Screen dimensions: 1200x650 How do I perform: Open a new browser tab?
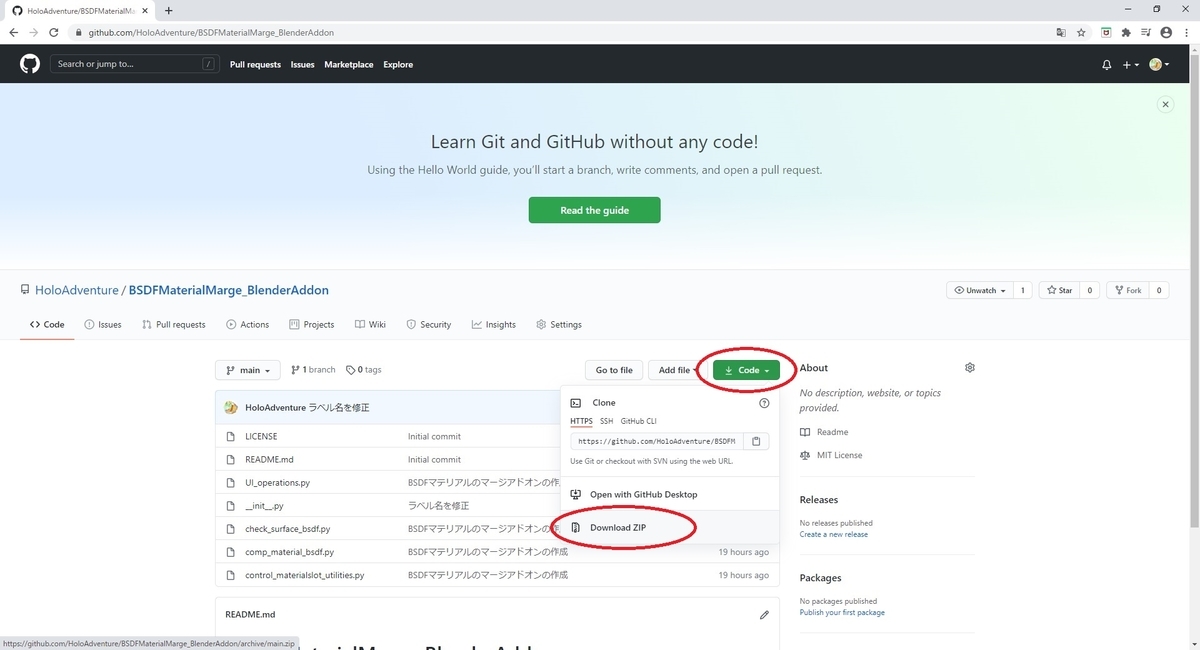click(x=168, y=10)
